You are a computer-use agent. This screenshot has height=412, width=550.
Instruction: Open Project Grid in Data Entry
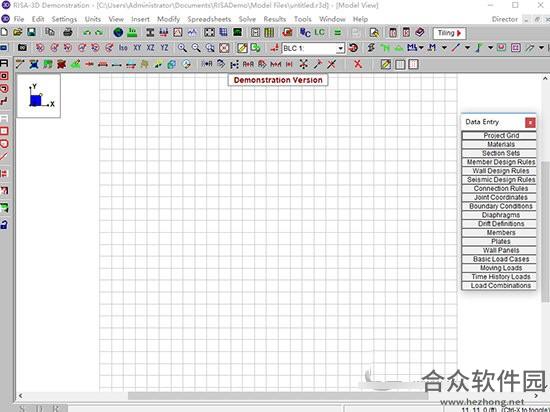[x=499, y=135]
